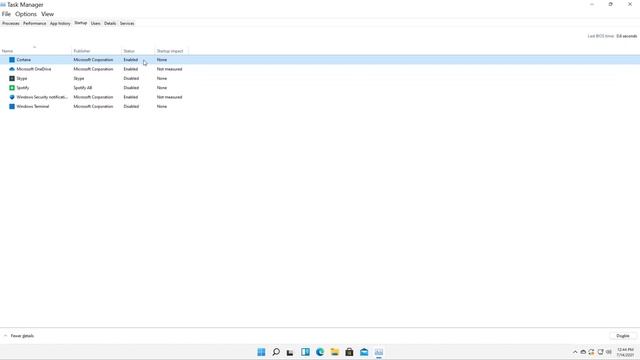640x360 pixels.
Task: Open taskbar Search
Action: point(276,352)
